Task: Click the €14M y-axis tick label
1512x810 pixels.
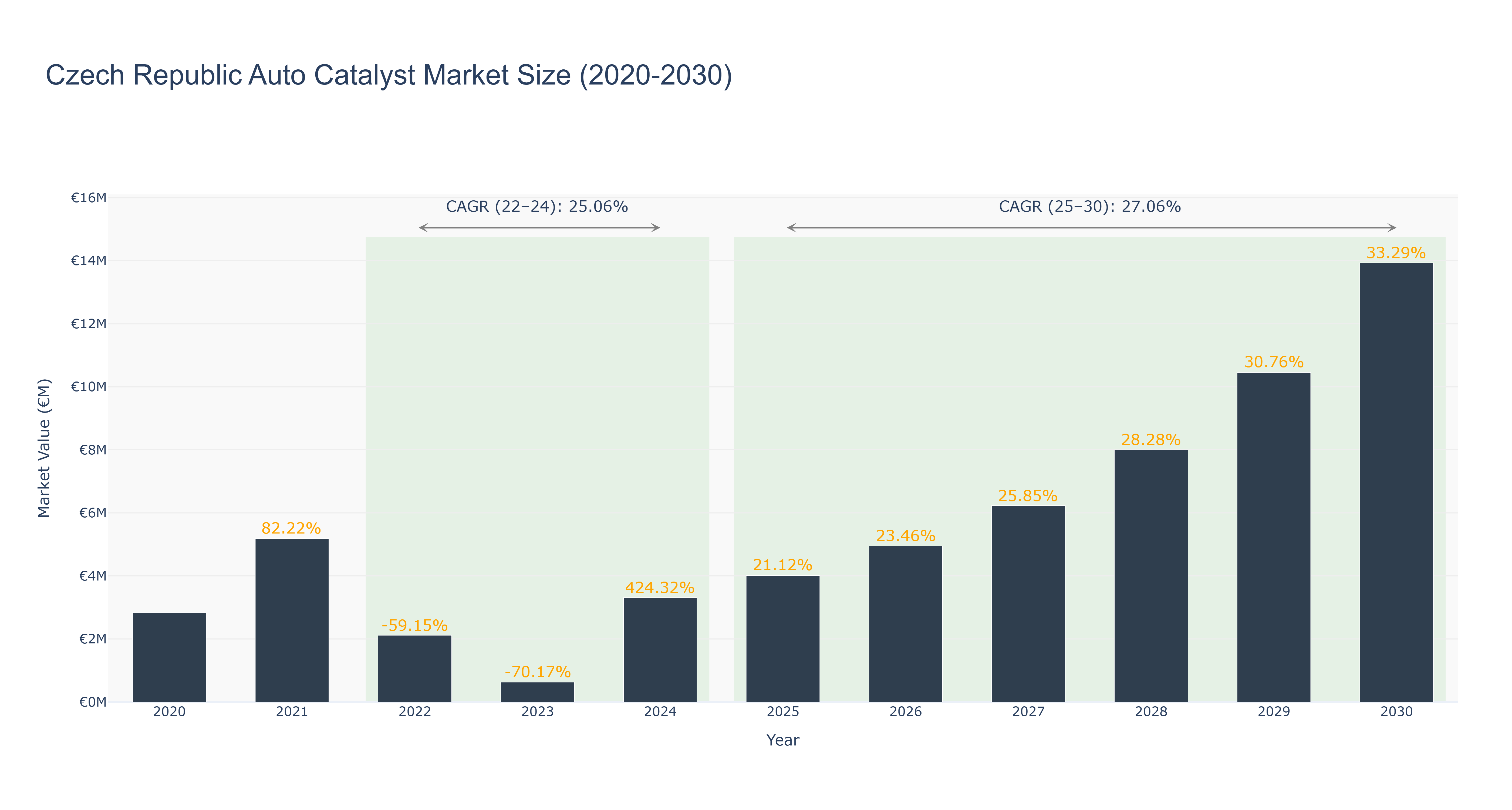Action: [89, 261]
